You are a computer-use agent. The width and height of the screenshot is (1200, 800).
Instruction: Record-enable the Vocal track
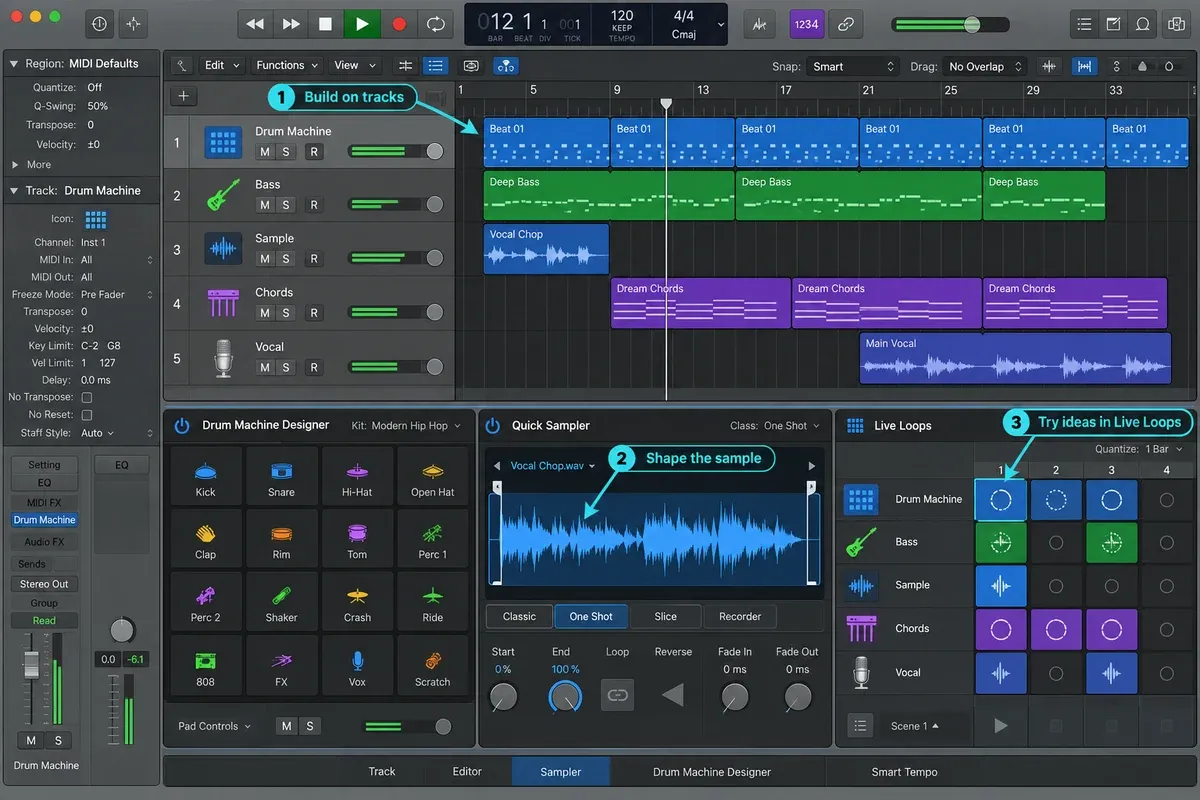pos(314,367)
